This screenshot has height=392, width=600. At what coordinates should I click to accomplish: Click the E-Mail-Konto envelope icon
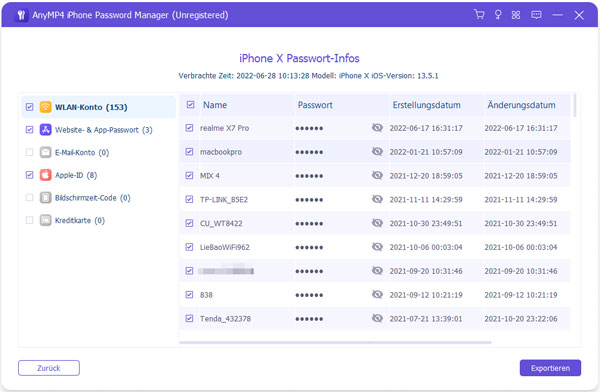(x=46, y=152)
